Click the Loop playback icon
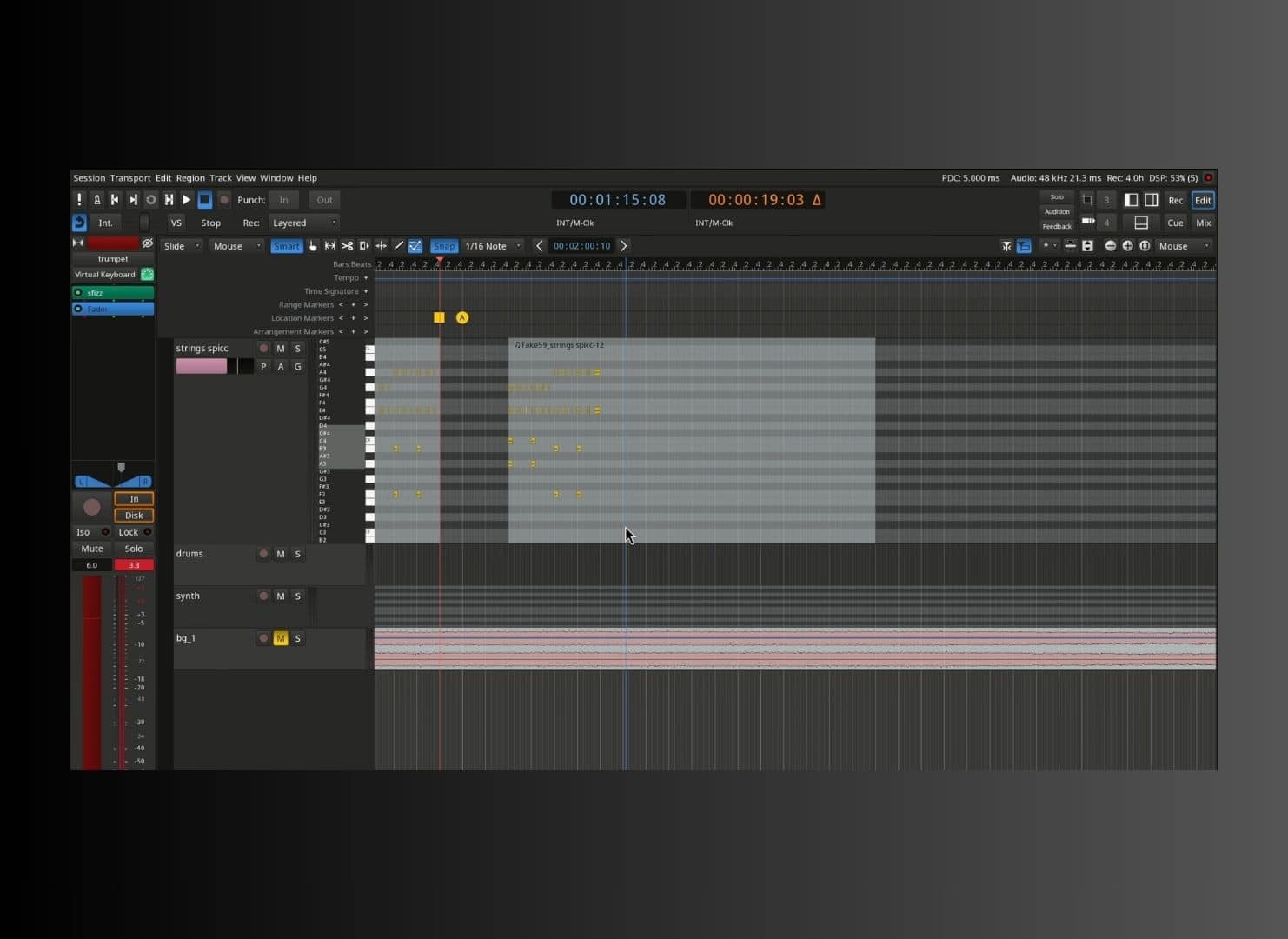Viewport: 1288px width, 939px height. coord(150,200)
